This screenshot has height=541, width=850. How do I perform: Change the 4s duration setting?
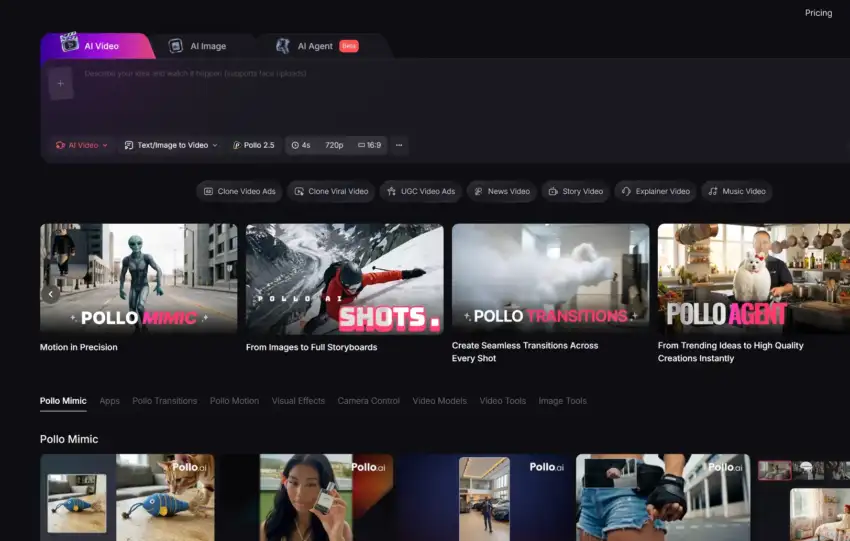(x=301, y=145)
